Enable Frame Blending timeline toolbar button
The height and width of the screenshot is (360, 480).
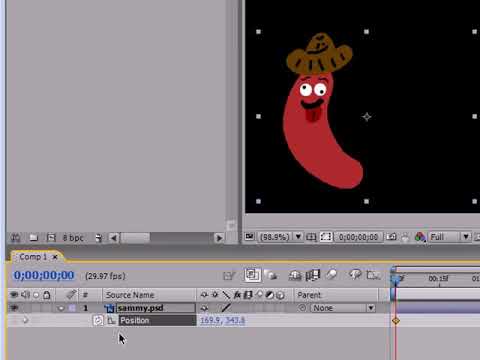313,275
